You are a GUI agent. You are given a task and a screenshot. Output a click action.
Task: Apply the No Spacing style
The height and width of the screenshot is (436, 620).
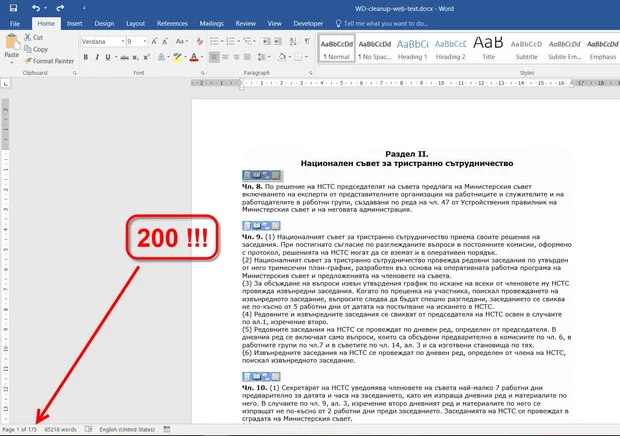tap(374, 49)
